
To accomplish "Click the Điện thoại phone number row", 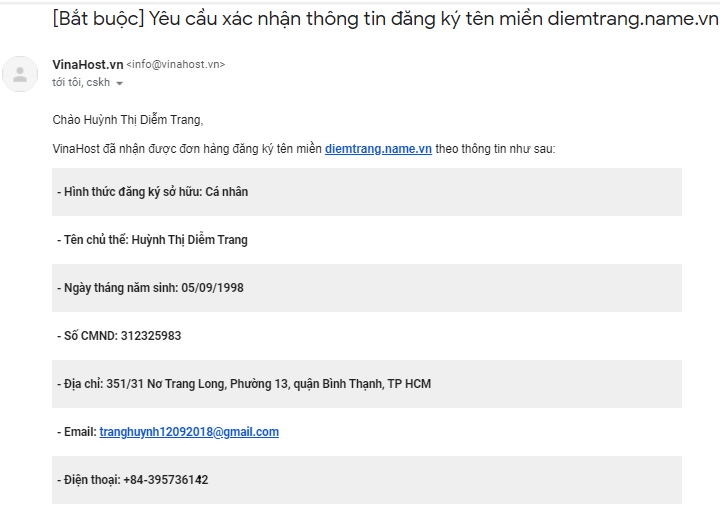I will [366, 480].
